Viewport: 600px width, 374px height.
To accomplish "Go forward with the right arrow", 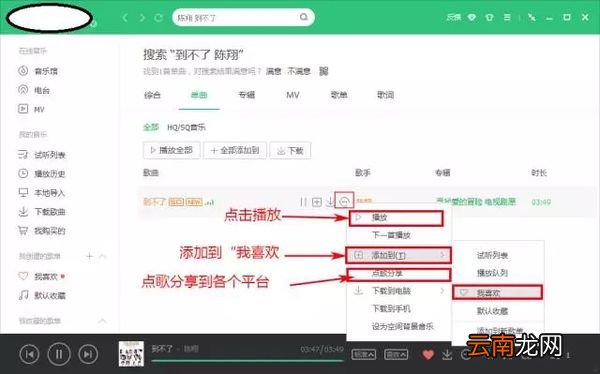I will coord(142,18).
